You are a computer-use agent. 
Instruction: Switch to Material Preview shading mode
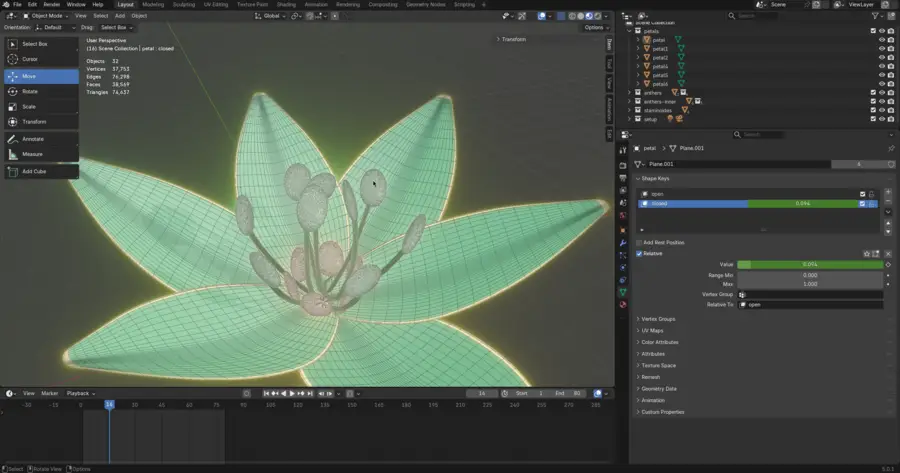(589, 16)
